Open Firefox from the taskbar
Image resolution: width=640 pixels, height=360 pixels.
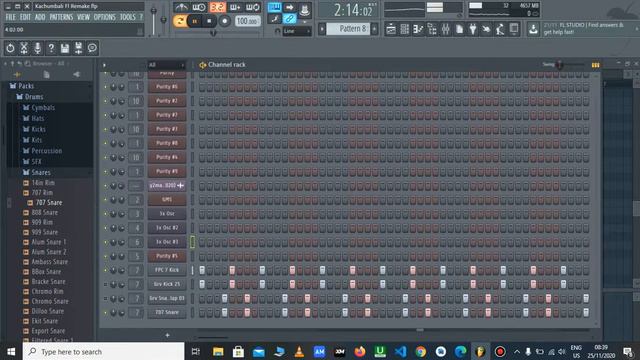coord(360,351)
